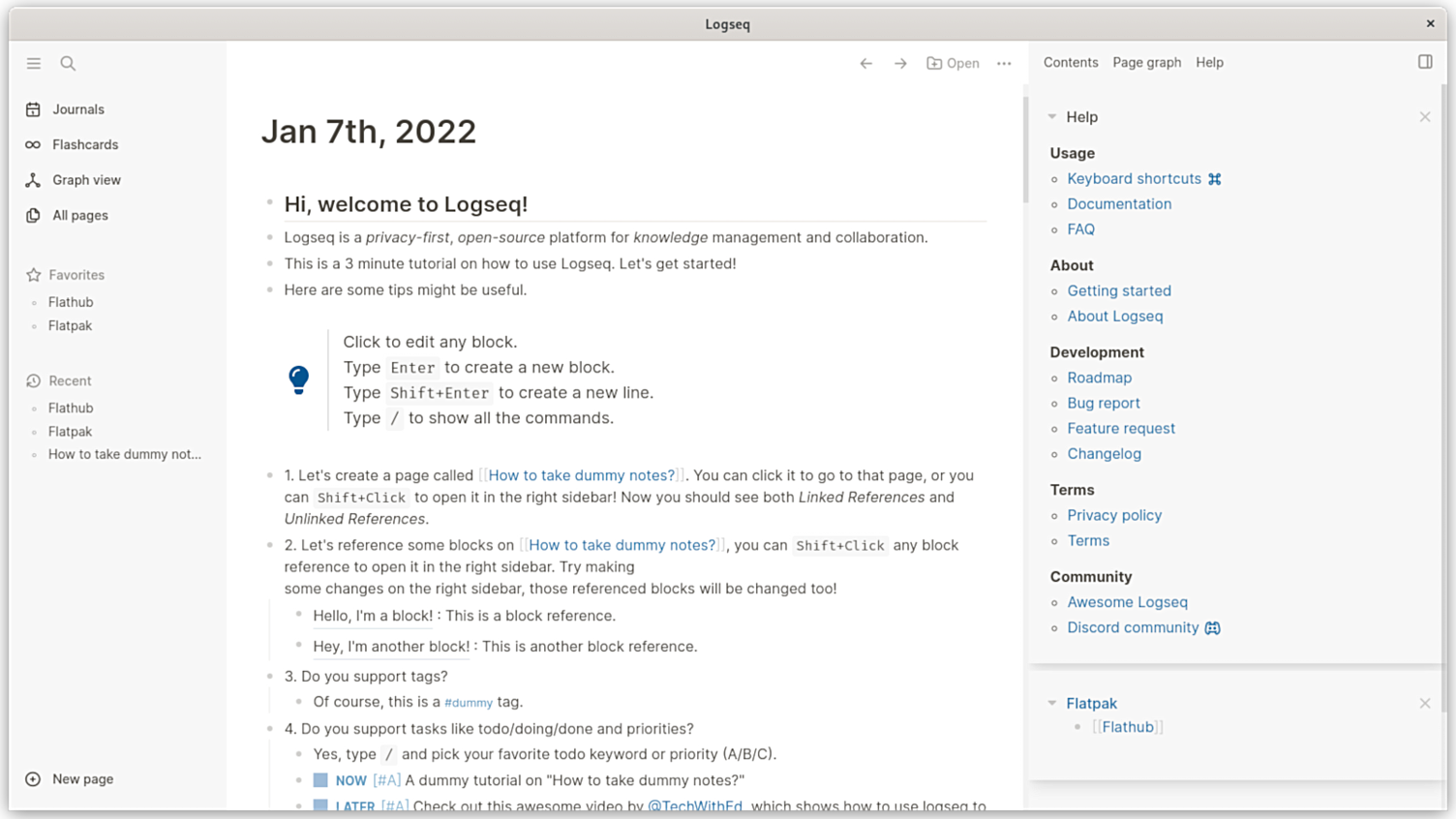Open the All pages icon
The image size is (1456, 819).
pos(33,215)
